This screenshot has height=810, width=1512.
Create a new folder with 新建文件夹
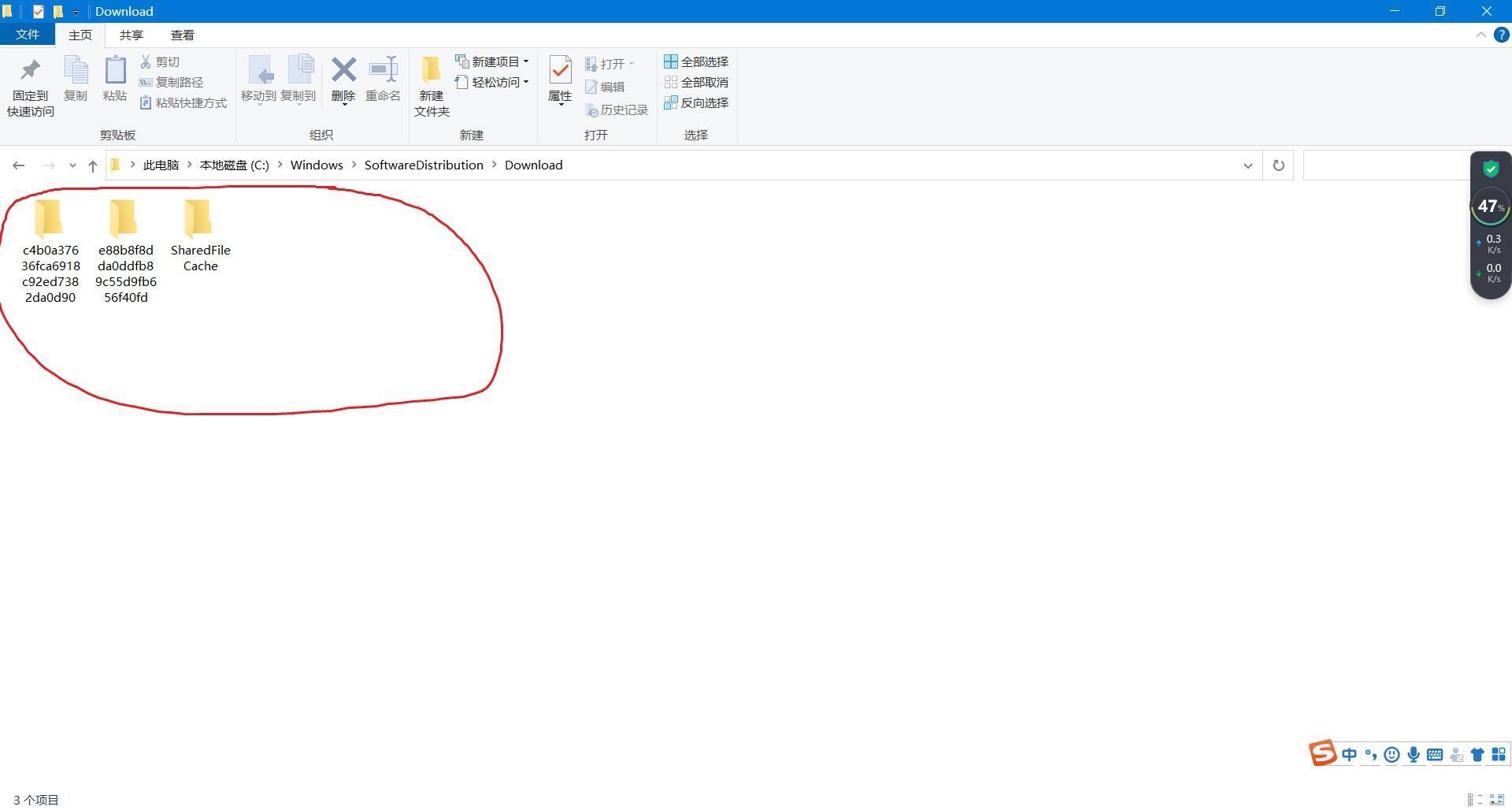point(432,87)
